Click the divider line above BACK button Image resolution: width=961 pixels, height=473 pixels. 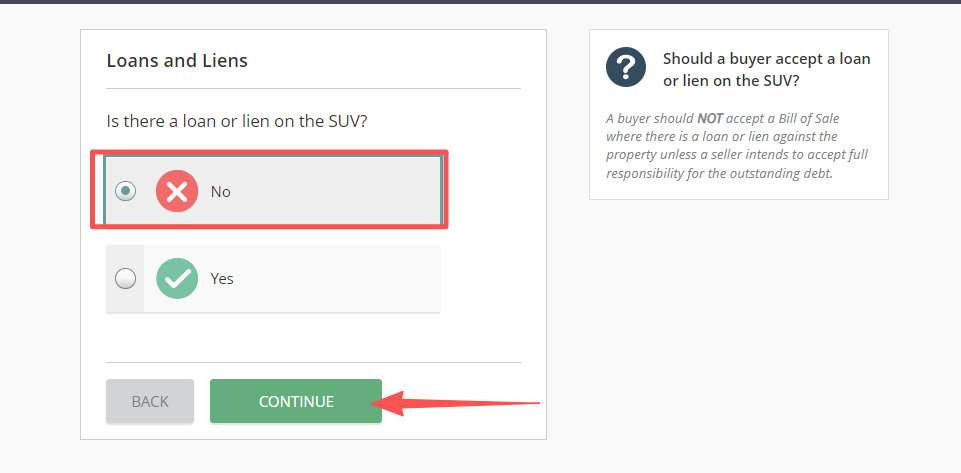pyautogui.click(x=313, y=362)
